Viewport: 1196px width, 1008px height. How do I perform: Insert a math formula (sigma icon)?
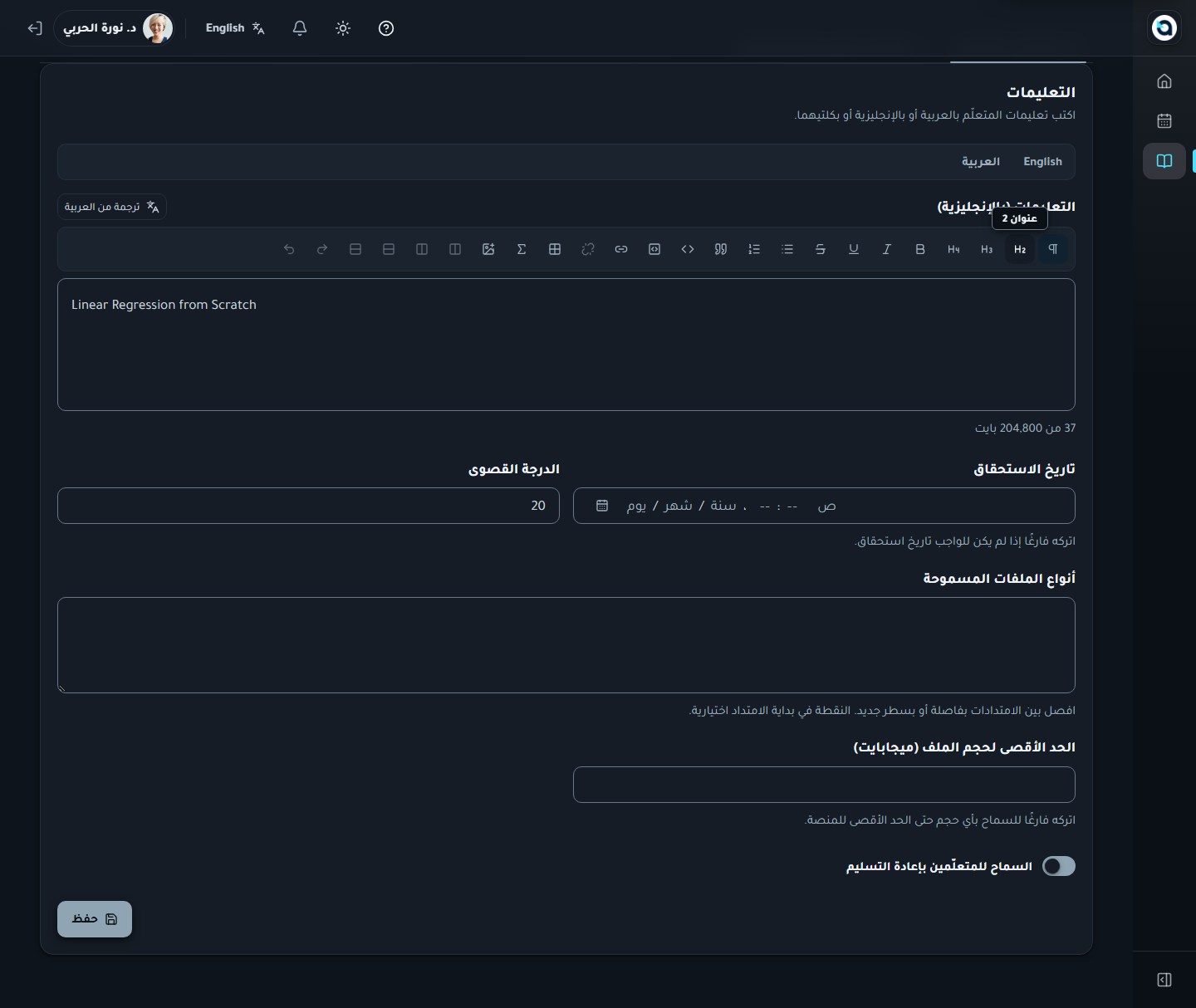(522, 249)
